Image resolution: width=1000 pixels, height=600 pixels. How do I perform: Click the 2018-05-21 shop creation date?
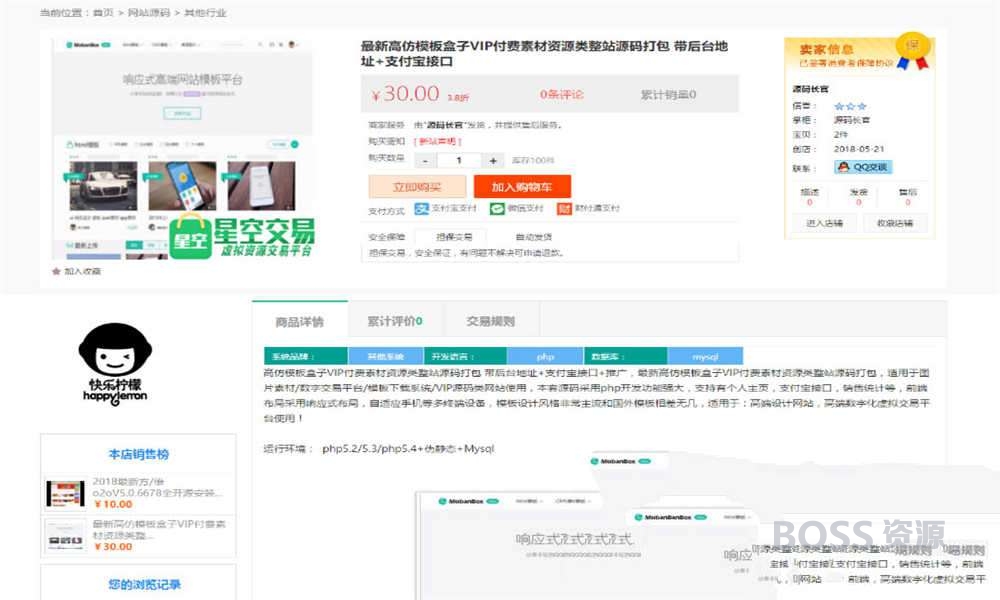pos(859,149)
